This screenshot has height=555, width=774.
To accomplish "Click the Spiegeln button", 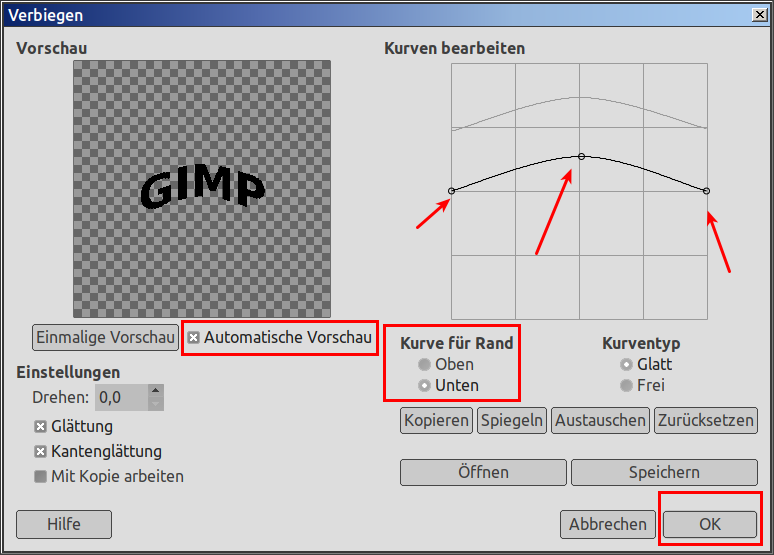I will pos(512,420).
